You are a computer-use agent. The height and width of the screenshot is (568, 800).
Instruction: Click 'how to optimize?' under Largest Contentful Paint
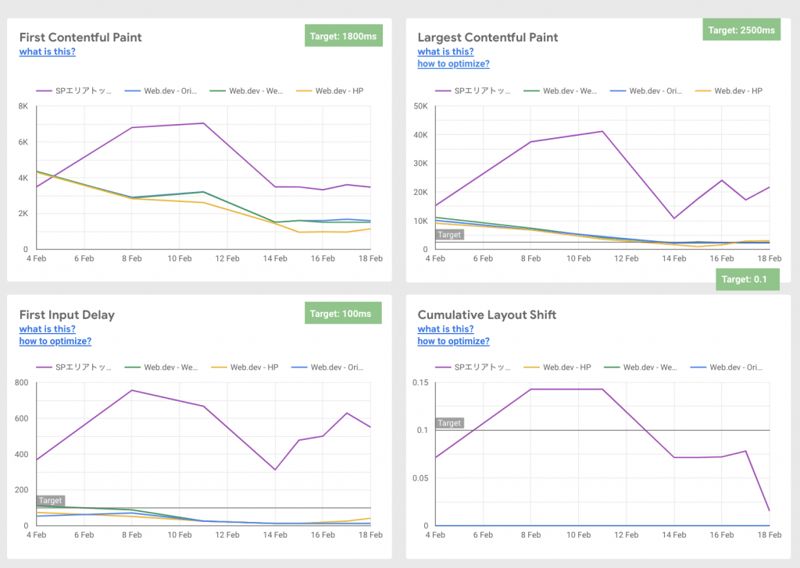(x=453, y=64)
